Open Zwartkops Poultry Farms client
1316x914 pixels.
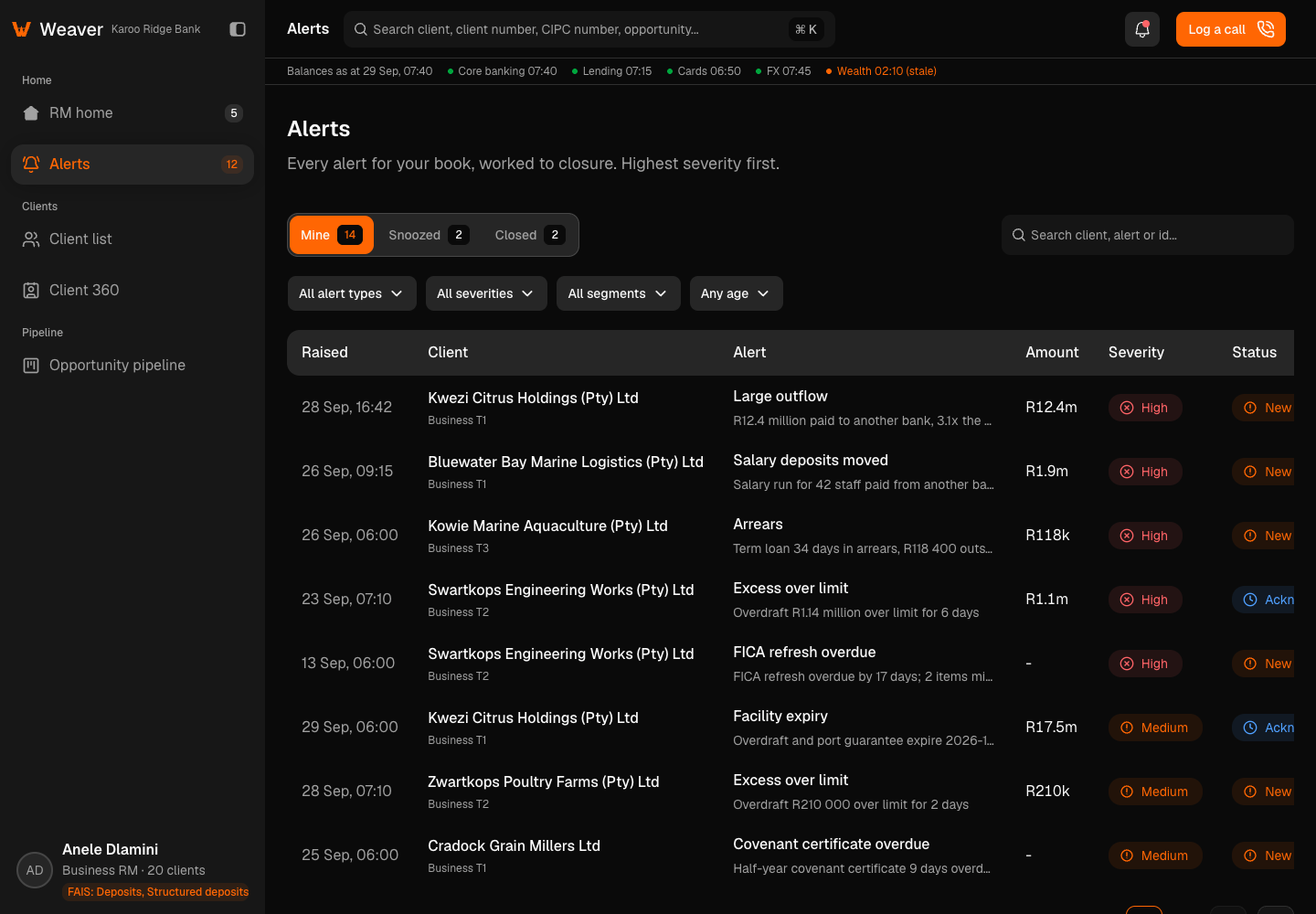[544, 782]
